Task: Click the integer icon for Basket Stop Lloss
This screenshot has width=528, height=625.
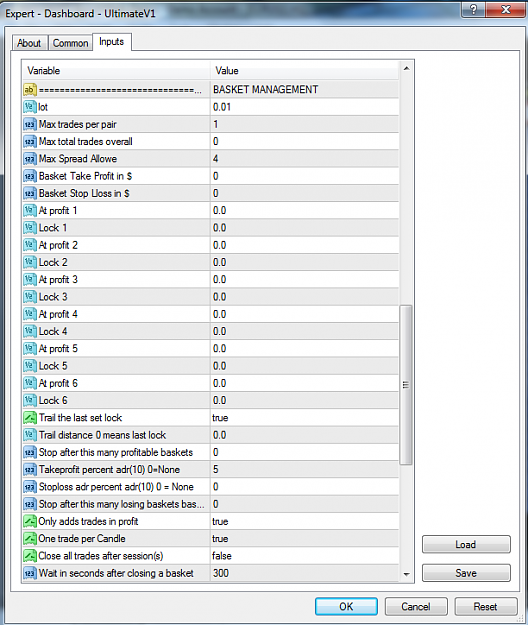Action: [30, 193]
